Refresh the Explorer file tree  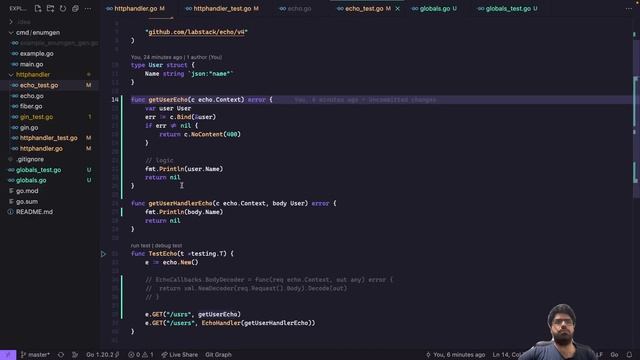point(63,8)
